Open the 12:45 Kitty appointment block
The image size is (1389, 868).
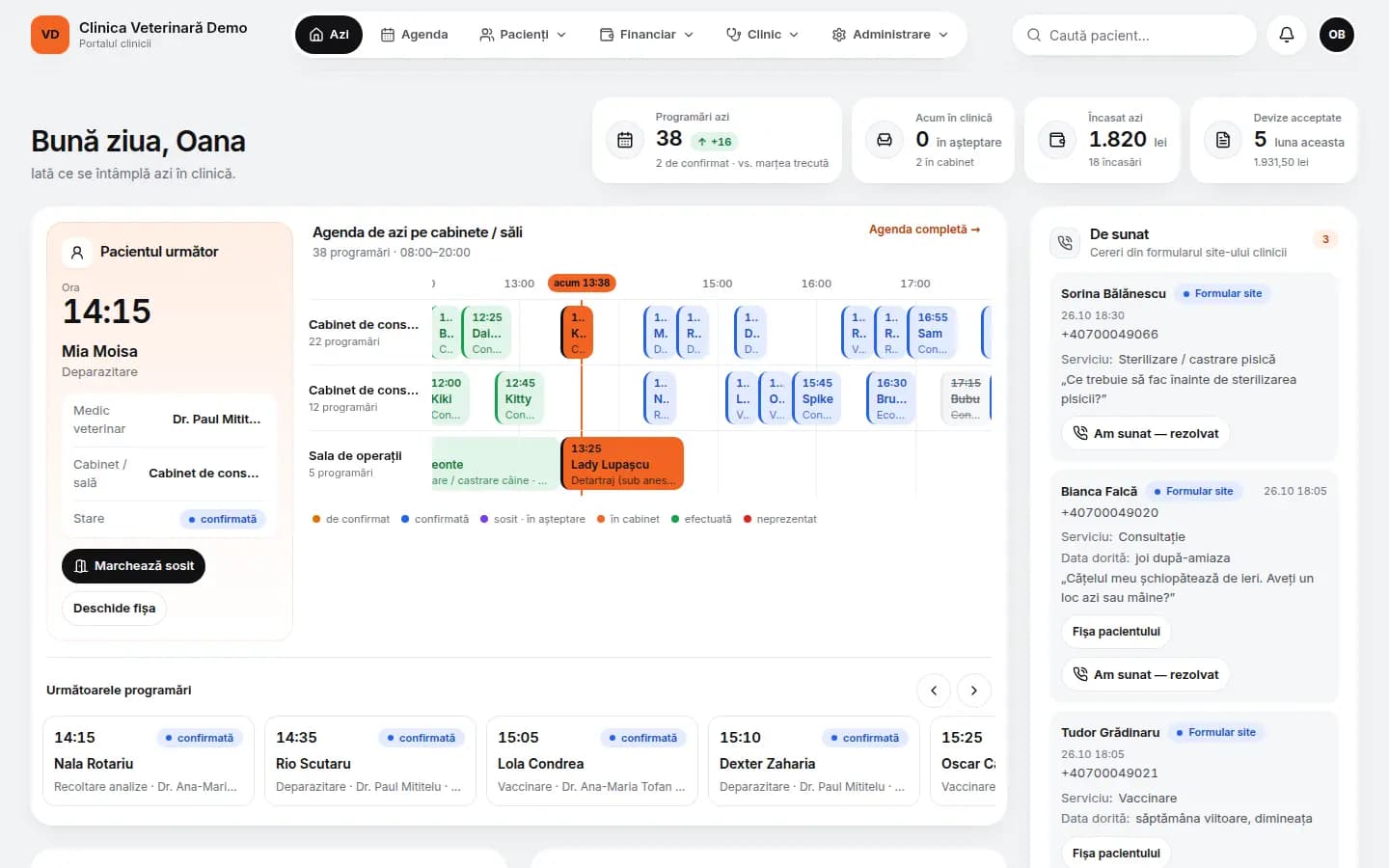pos(520,398)
